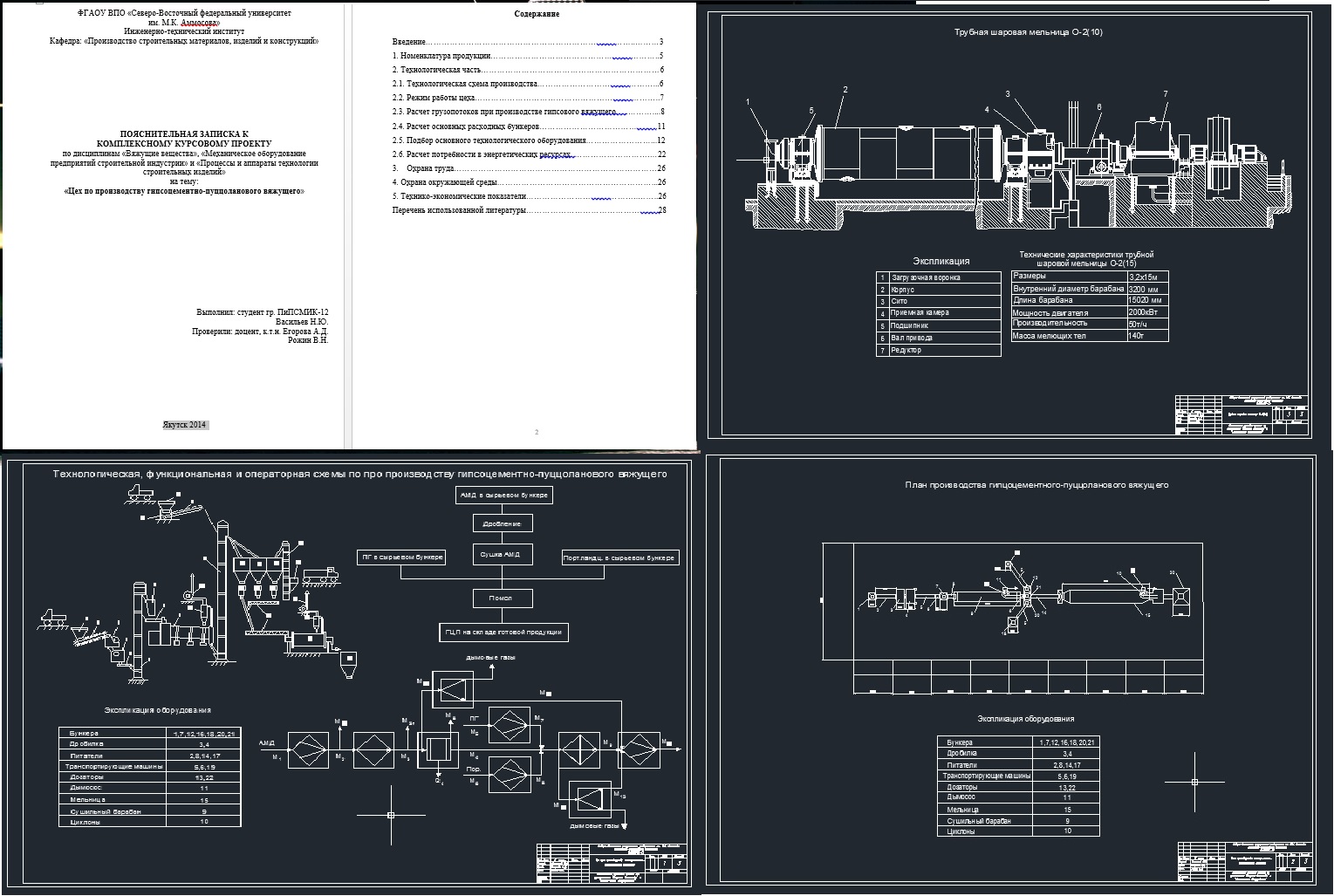Select the 'Сушка АМД' flowchart box

click(502, 554)
